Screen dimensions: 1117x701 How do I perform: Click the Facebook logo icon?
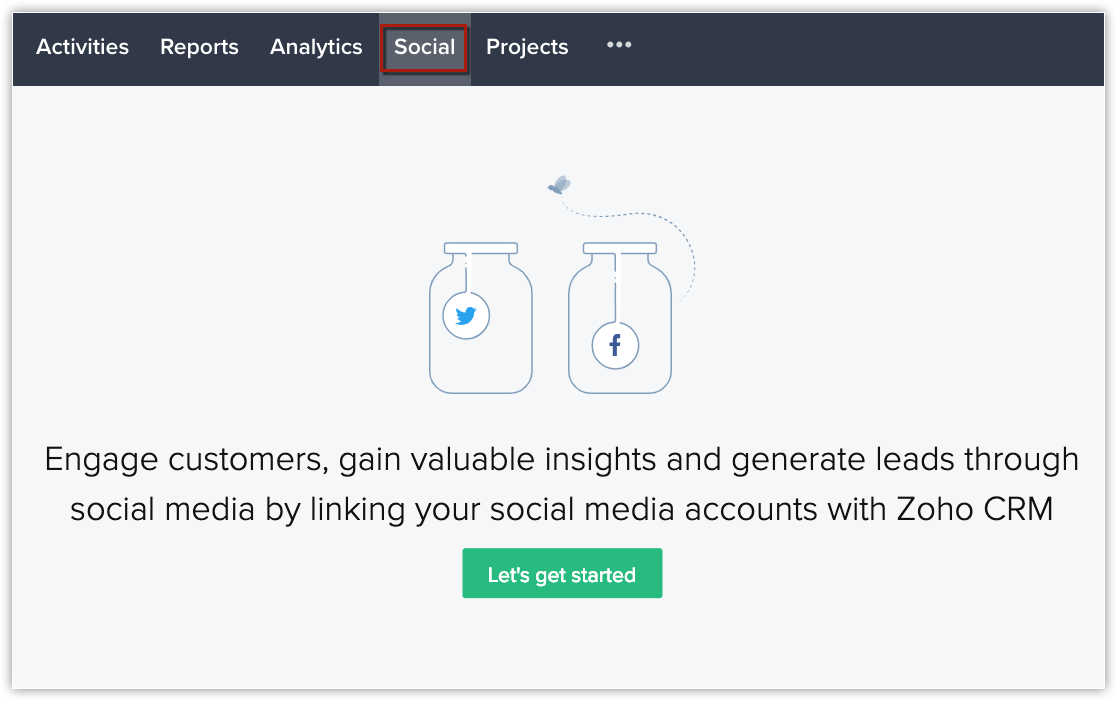tap(615, 346)
